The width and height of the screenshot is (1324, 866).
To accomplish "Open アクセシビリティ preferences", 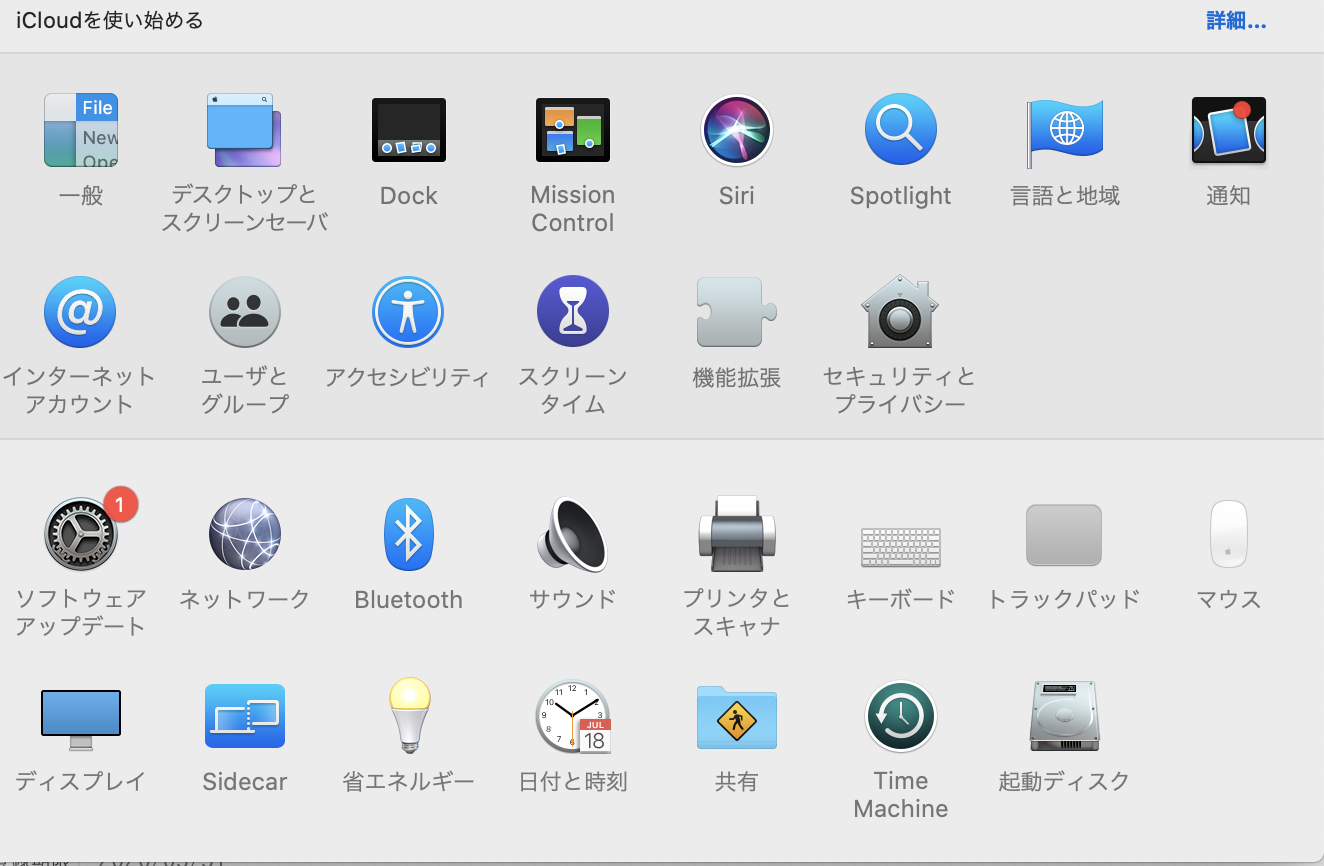I will 408,312.
